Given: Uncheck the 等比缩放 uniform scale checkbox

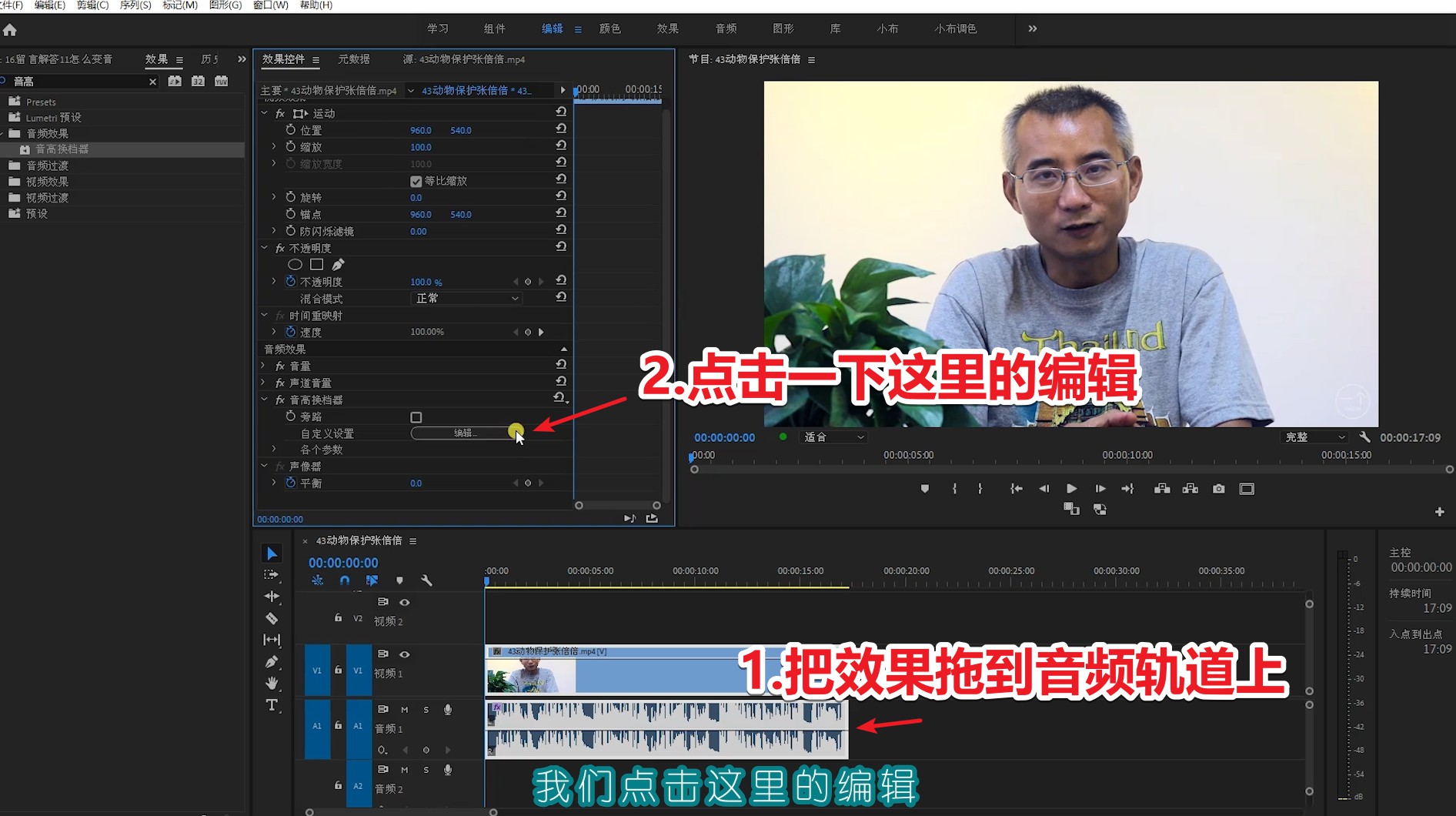Looking at the screenshot, I should [x=416, y=182].
